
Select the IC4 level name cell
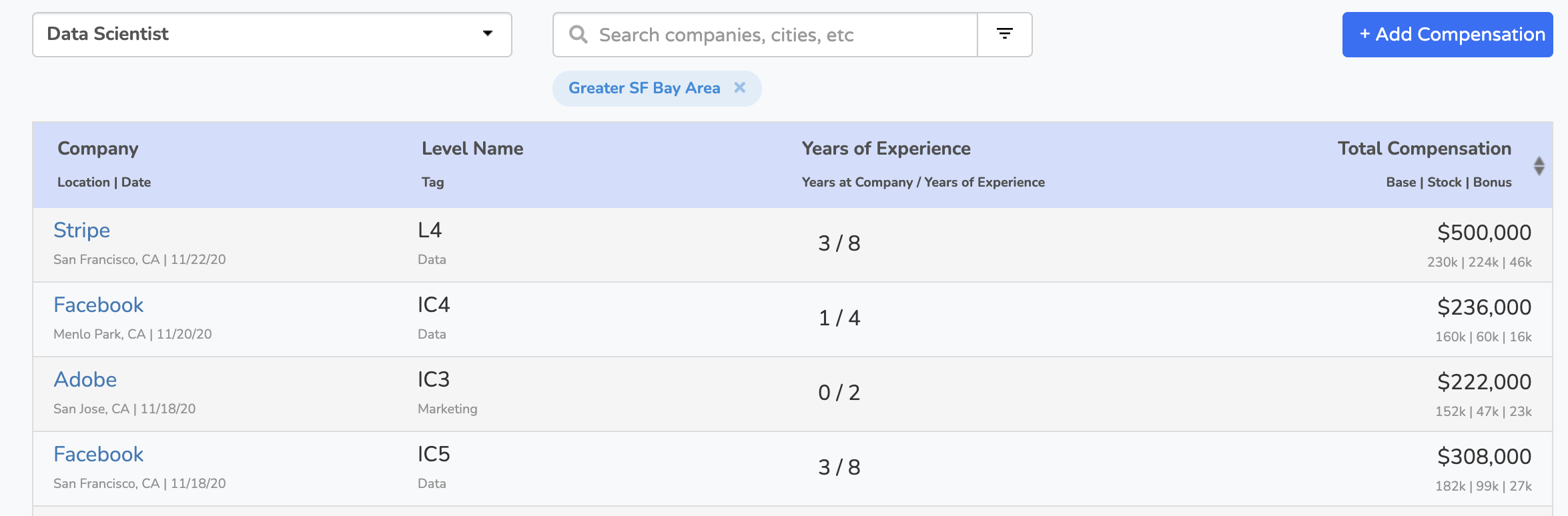coord(434,305)
